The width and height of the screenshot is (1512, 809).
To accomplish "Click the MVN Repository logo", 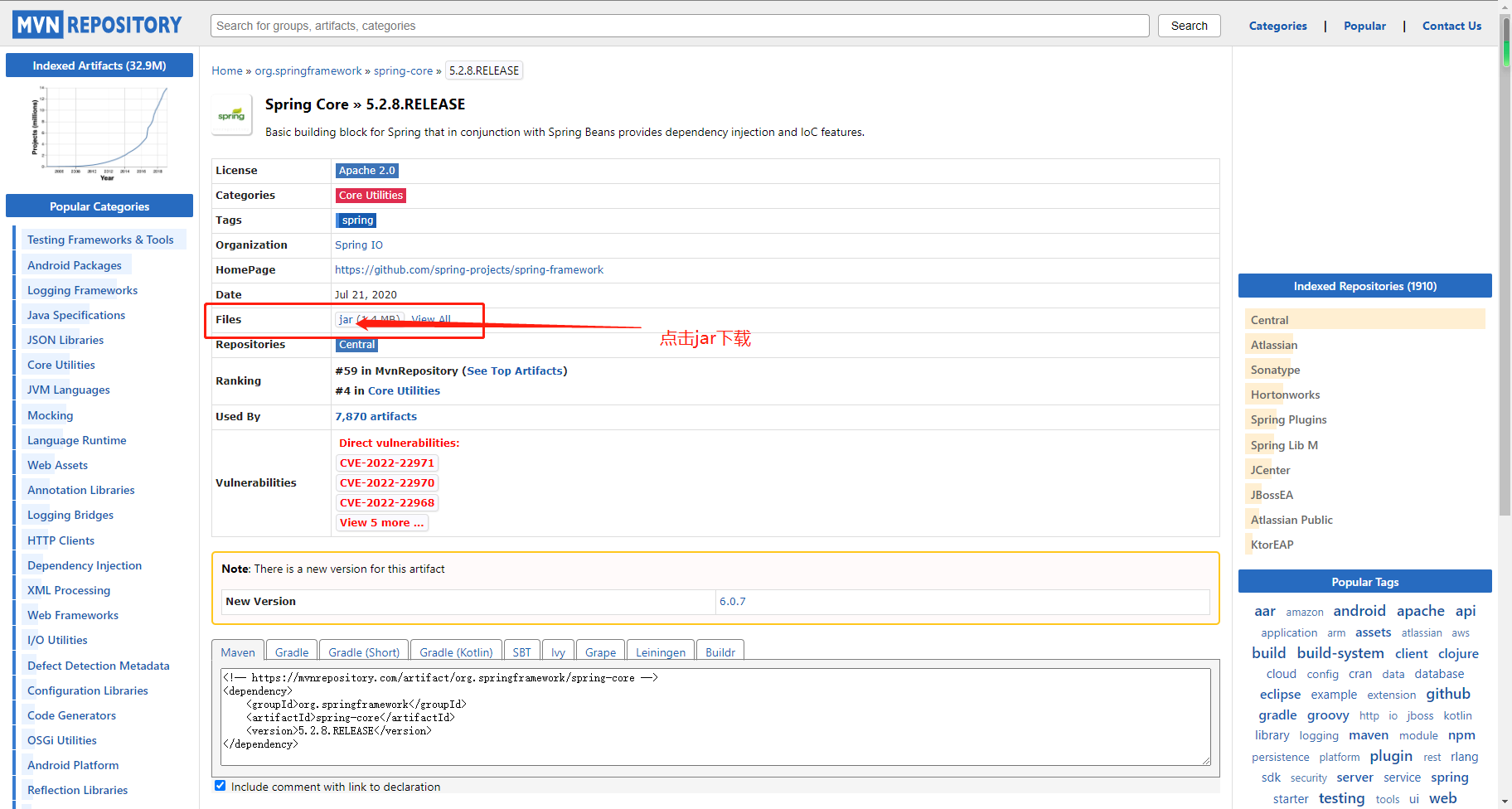I will coord(97,25).
